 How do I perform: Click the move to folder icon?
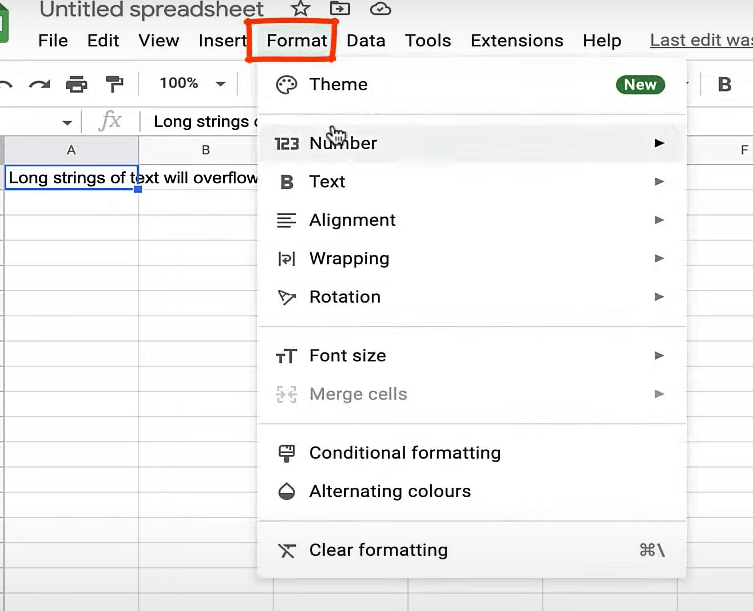tap(340, 10)
